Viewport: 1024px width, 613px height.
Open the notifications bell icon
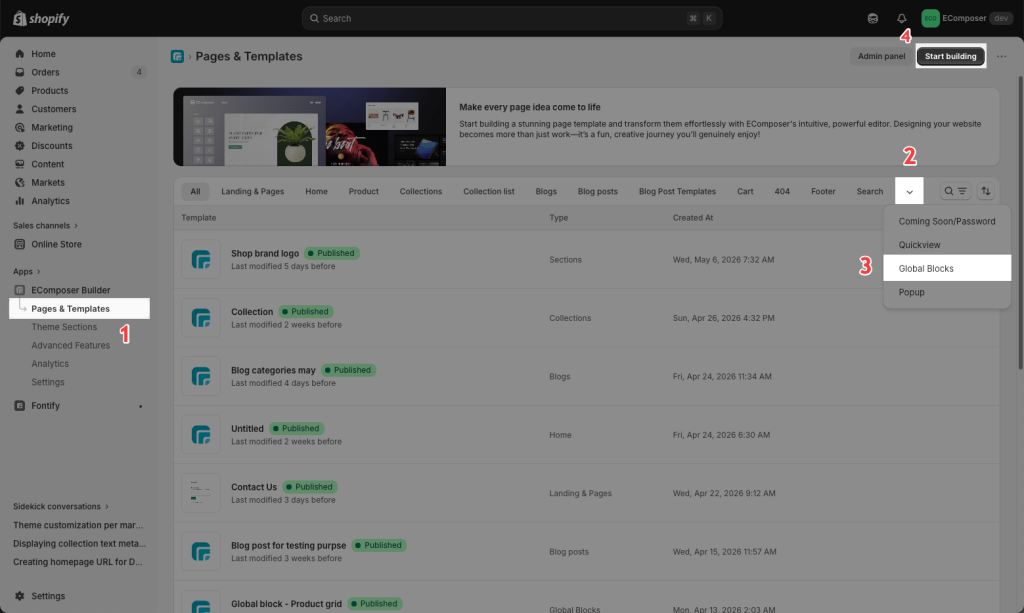901,18
